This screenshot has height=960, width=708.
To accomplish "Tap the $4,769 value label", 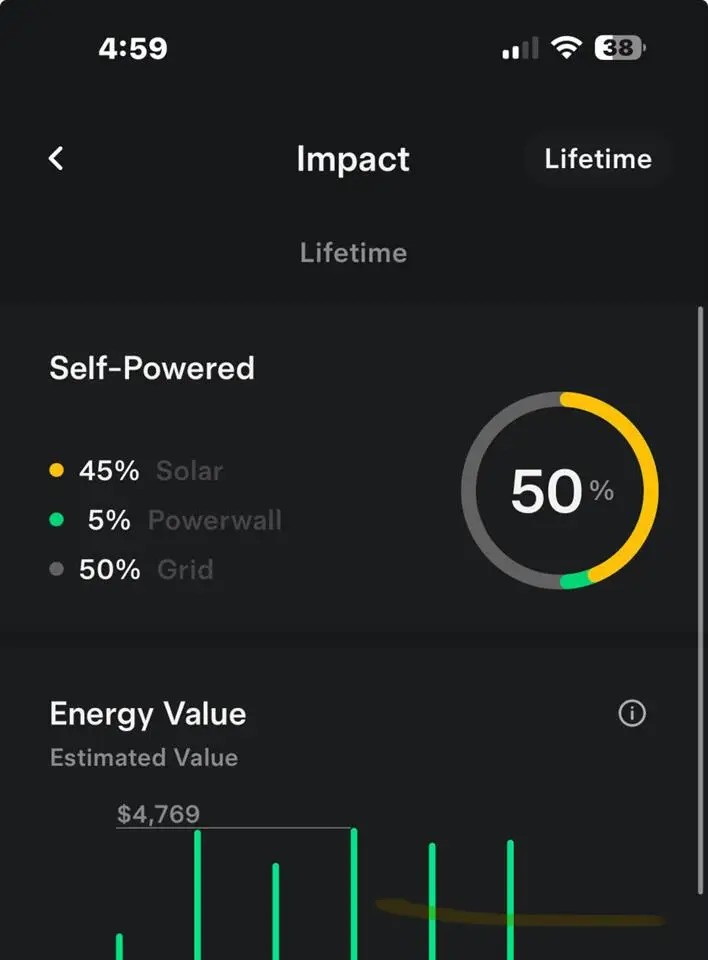I will point(158,813).
